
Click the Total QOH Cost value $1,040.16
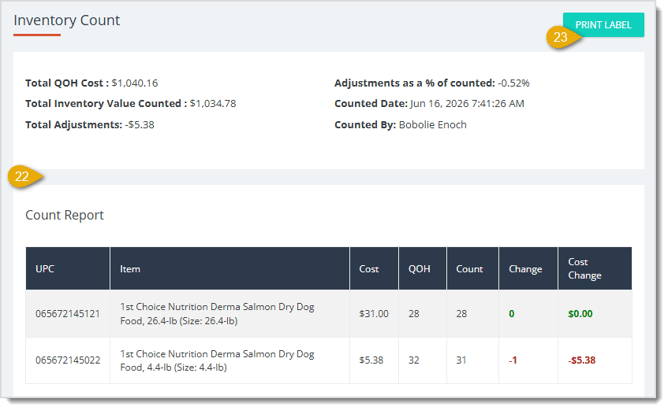coord(135,83)
